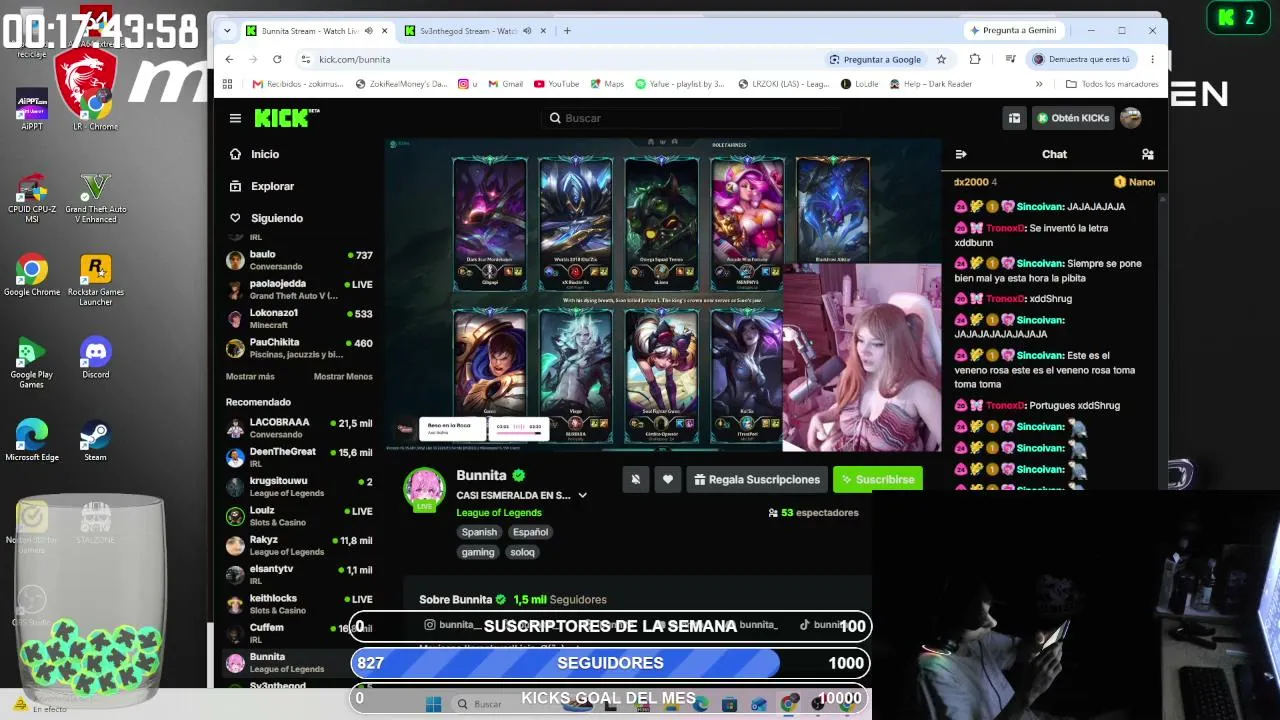
Task: Open Rockstar Games Launcher desktop icon
Action: [x=96, y=281]
